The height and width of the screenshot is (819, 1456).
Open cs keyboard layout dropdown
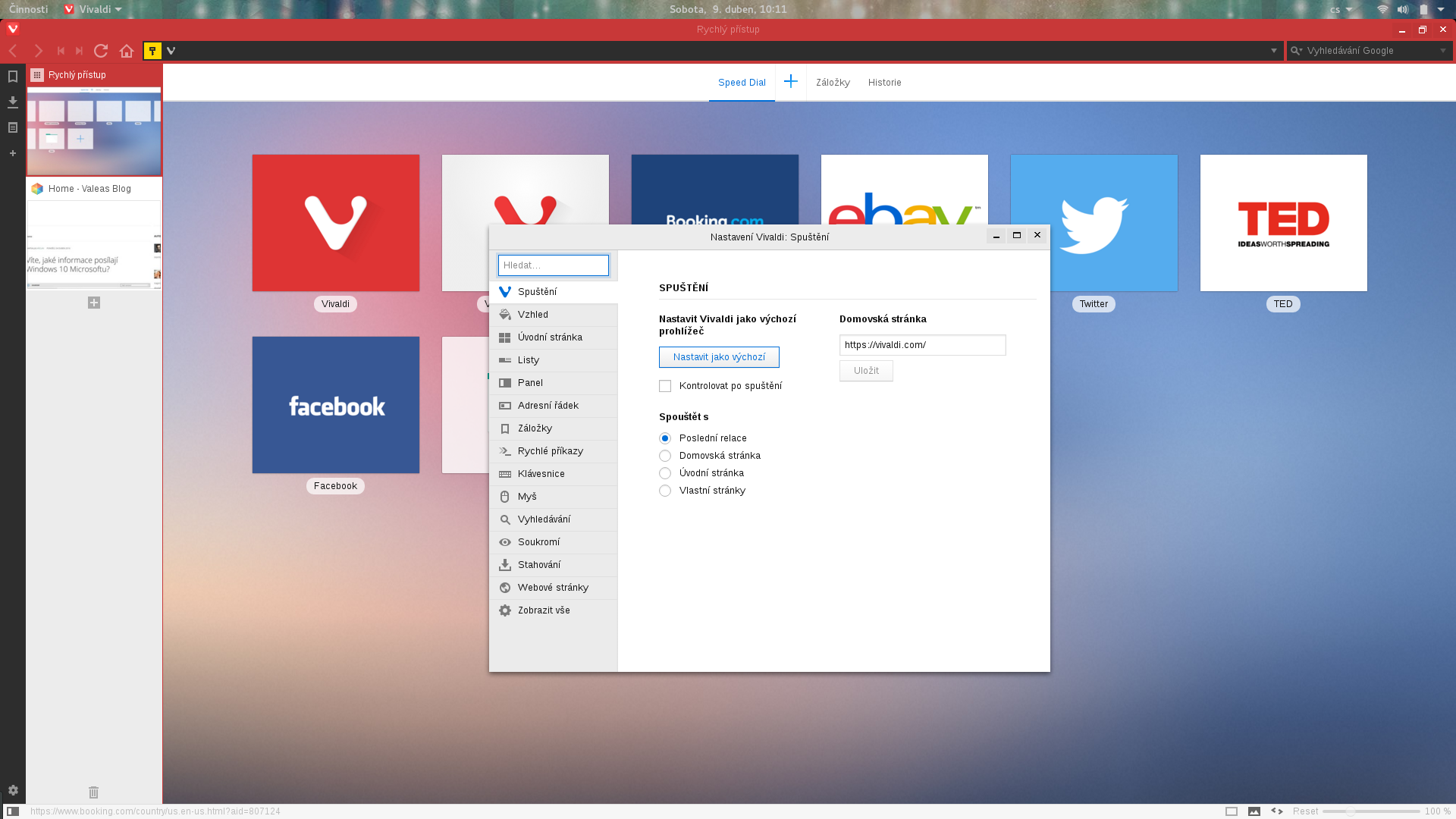pos(1341,10)
